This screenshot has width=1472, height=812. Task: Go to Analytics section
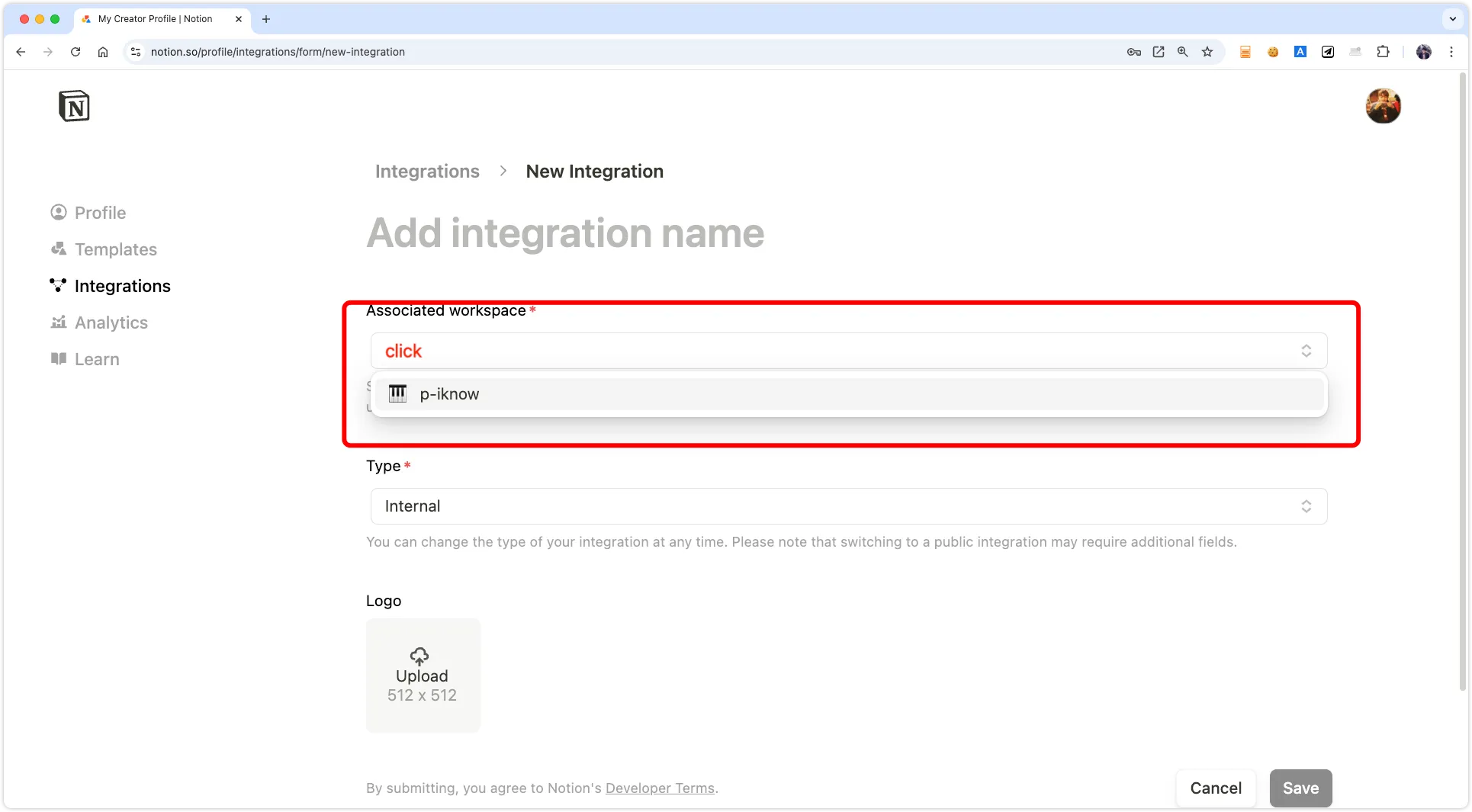pyautogui.click(x=111, y=323)
